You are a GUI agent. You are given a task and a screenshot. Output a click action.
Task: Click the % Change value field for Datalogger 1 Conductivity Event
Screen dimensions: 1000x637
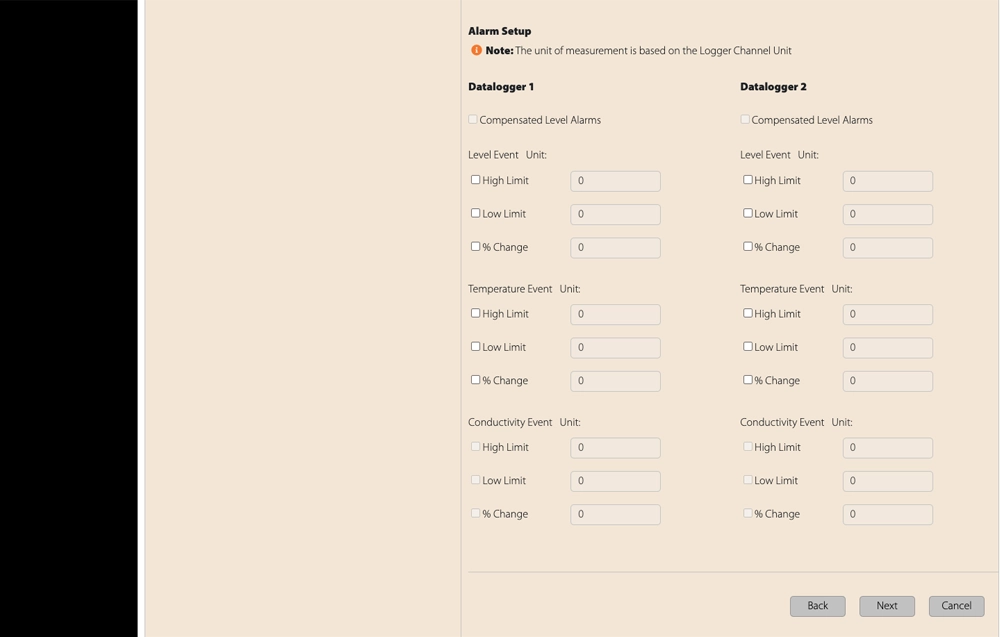click(615, 514)
